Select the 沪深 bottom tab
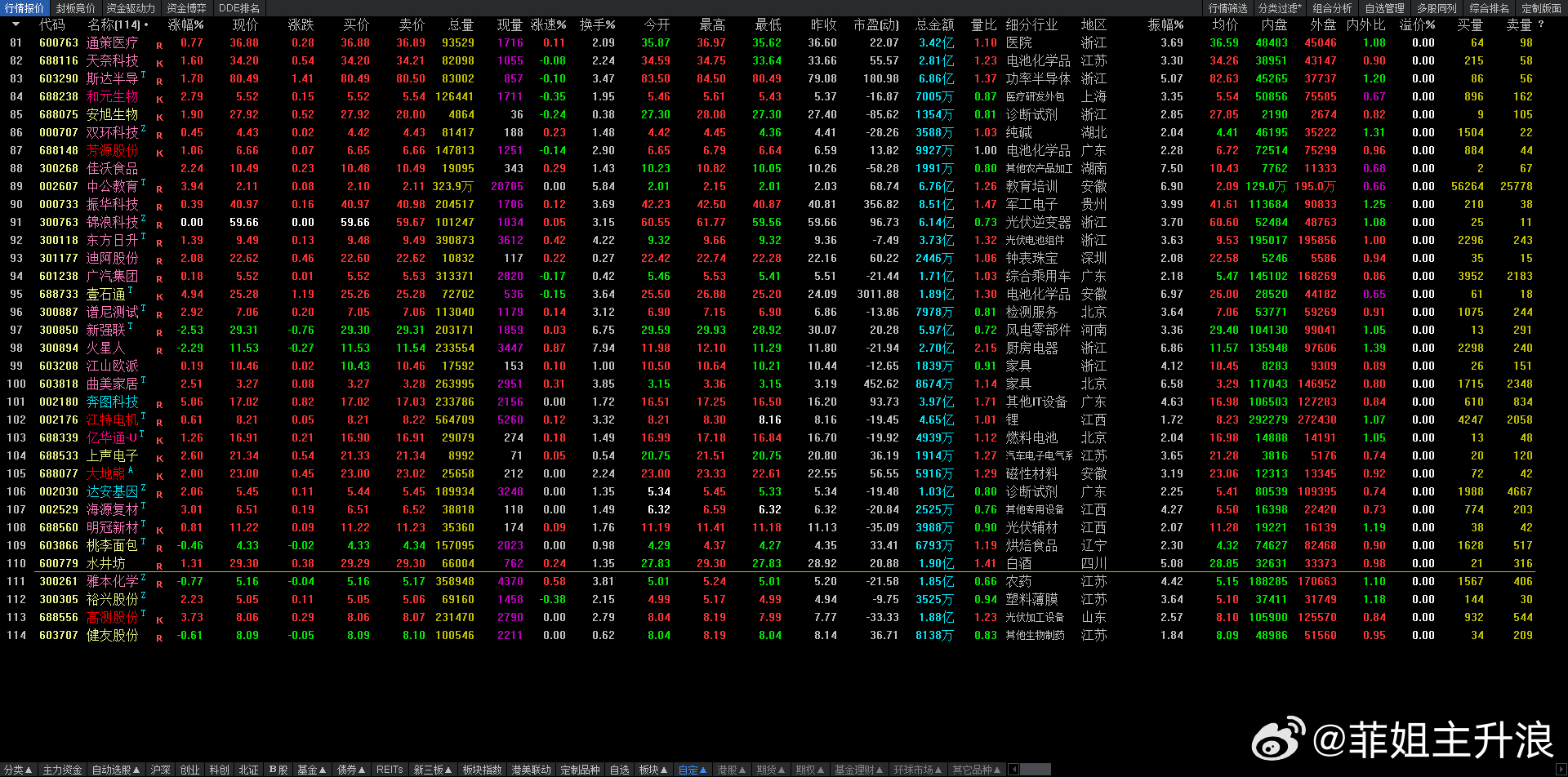 pyautogui.click(x=161, y=770)
